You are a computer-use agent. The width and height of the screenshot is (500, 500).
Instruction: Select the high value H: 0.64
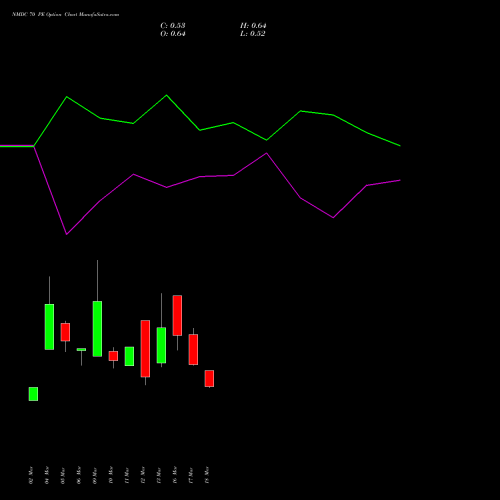pyautogui.click(x=253, y=26)
